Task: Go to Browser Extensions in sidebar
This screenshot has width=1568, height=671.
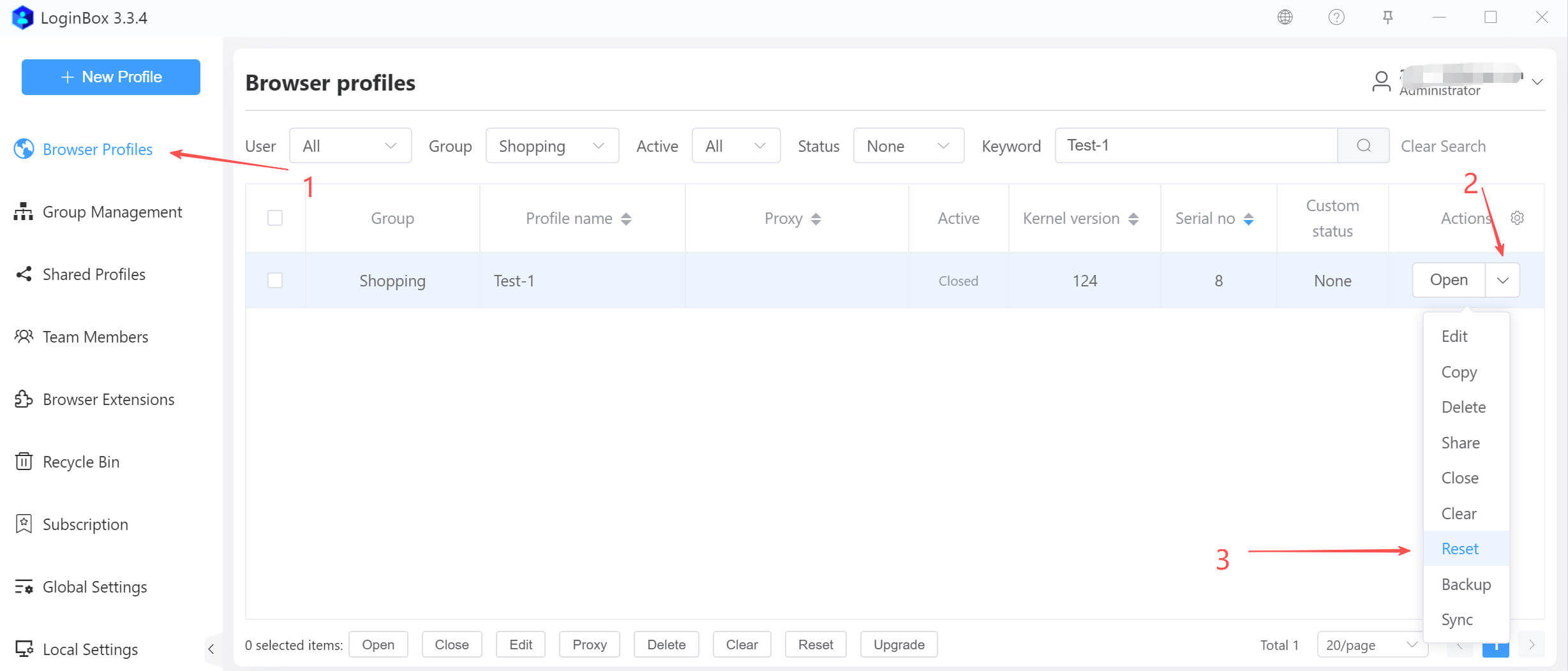Action: click(108, 399)
